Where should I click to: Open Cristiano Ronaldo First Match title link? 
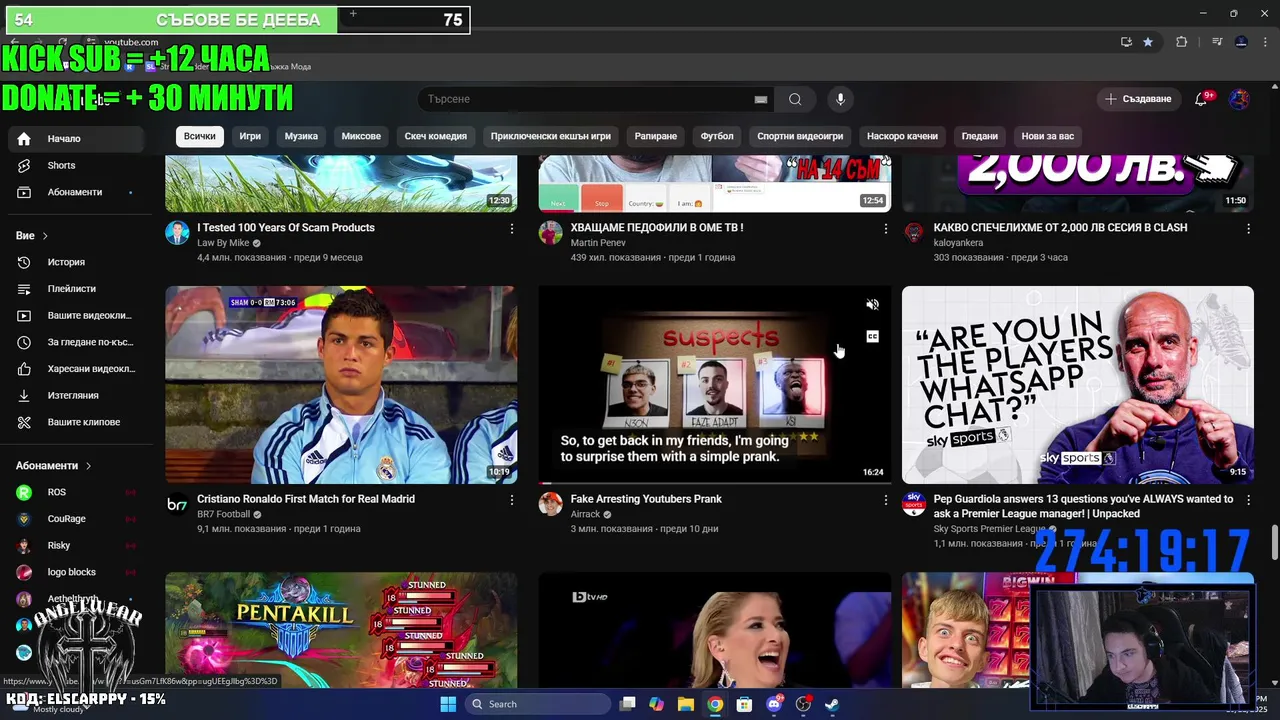point(306,499)
